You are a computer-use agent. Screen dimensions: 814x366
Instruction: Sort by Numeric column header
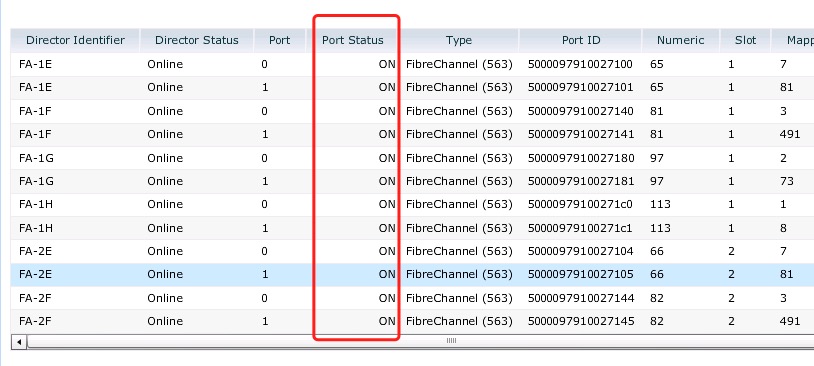681,40
